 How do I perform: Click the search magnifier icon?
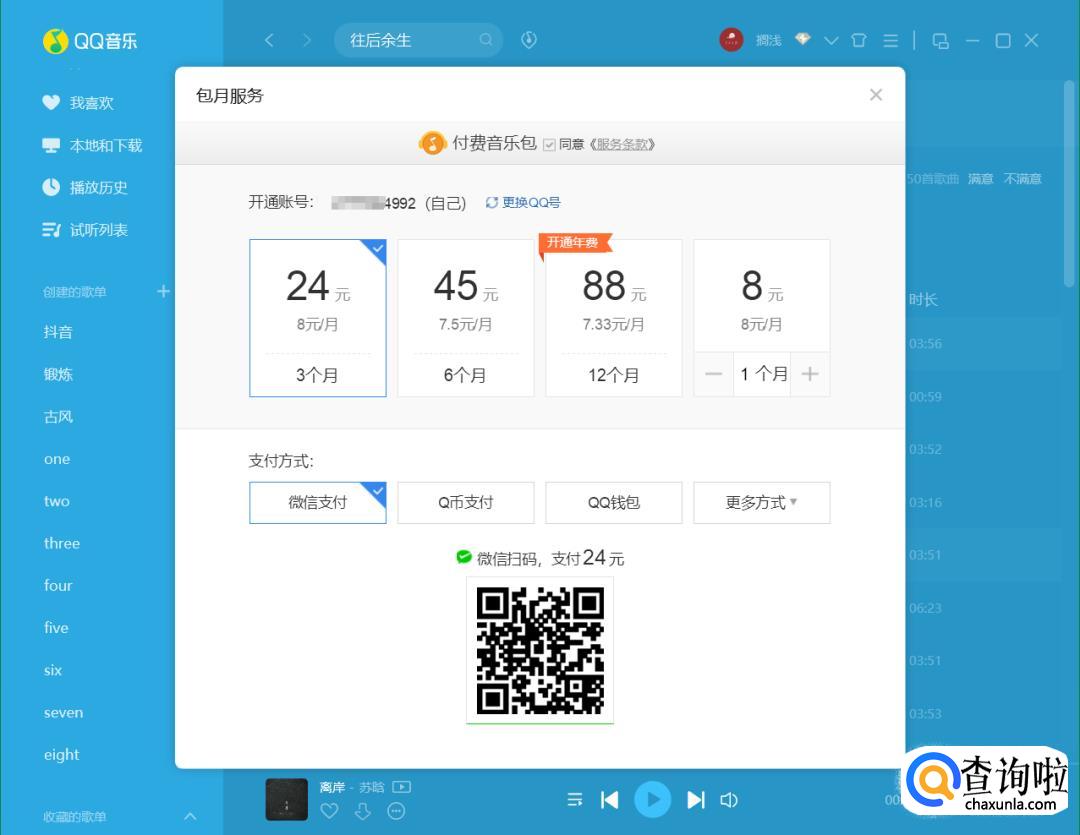486,40
